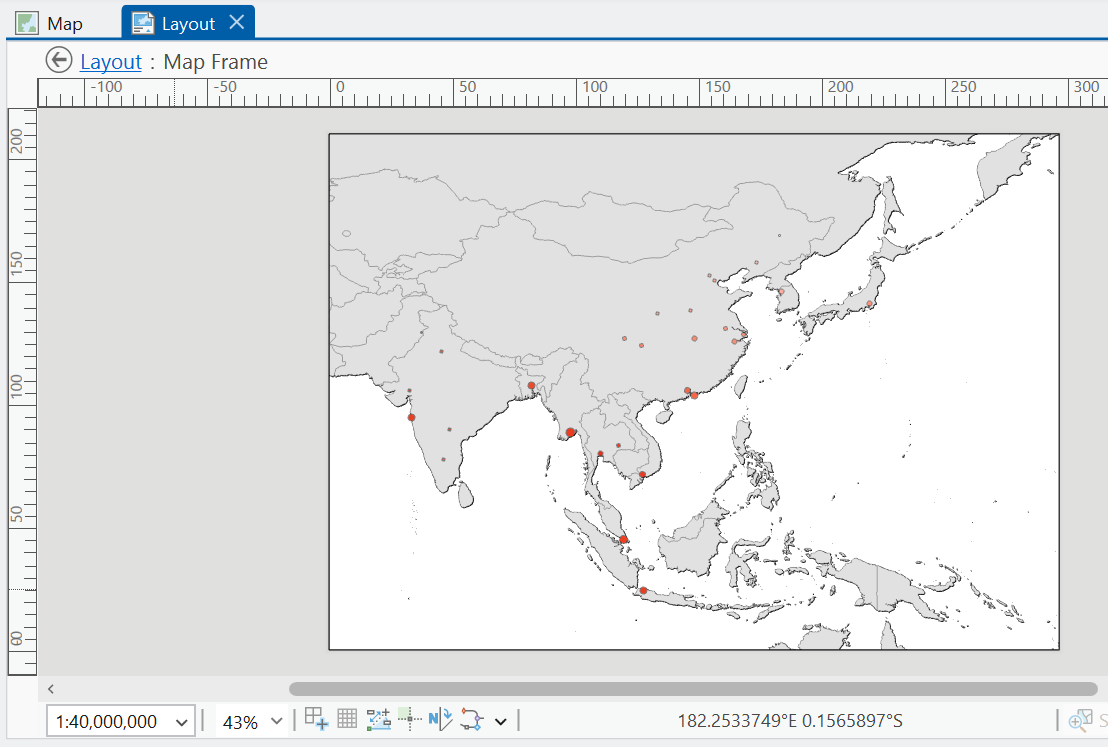Viewport: 1108px width, 747px height.
Task: Toggle the snap to guides icon
Action: point(379,719)
